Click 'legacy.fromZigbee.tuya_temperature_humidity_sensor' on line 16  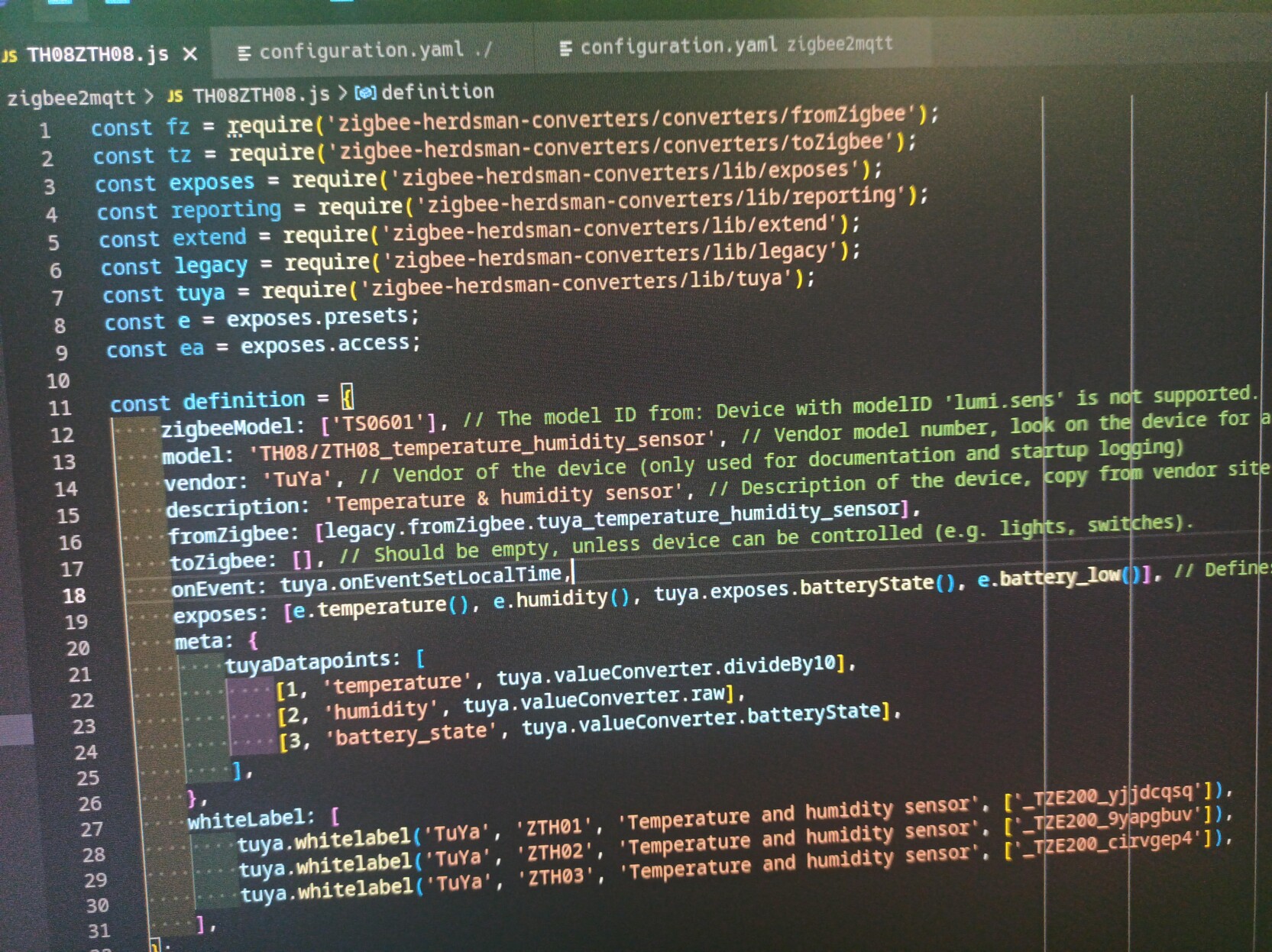point(613,519)
